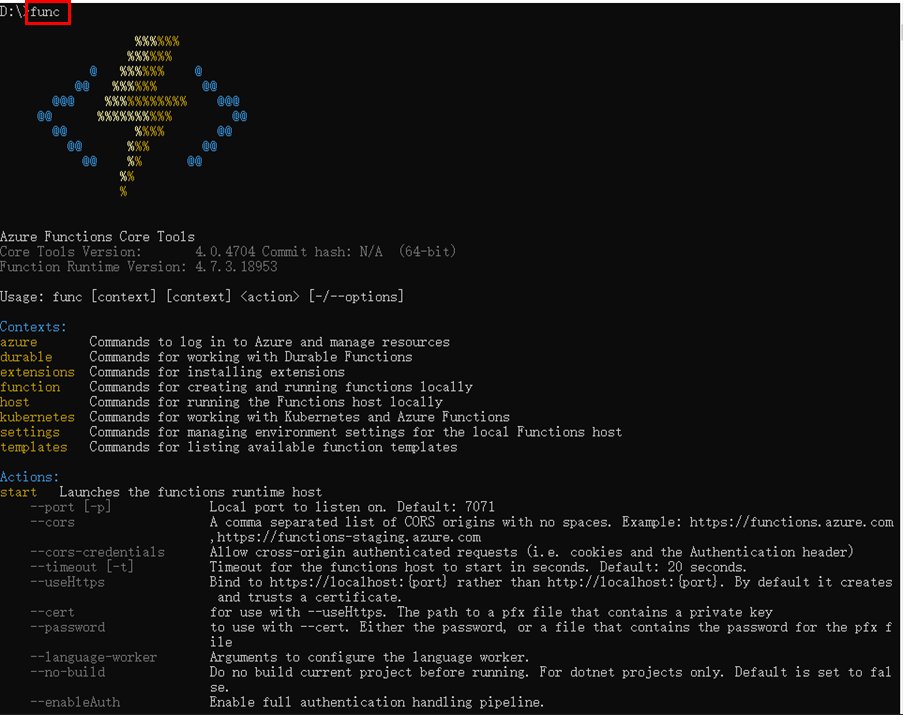Viewport: 903px width, 715px height.
Task: Click the typed 'func' command text
Action: point(45,12)
